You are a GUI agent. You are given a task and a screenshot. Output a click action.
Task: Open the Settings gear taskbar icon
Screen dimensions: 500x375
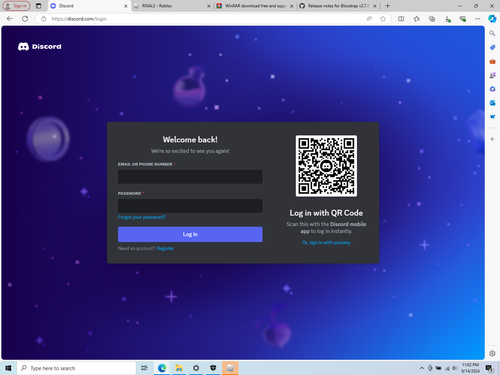(x=196, y=368)
